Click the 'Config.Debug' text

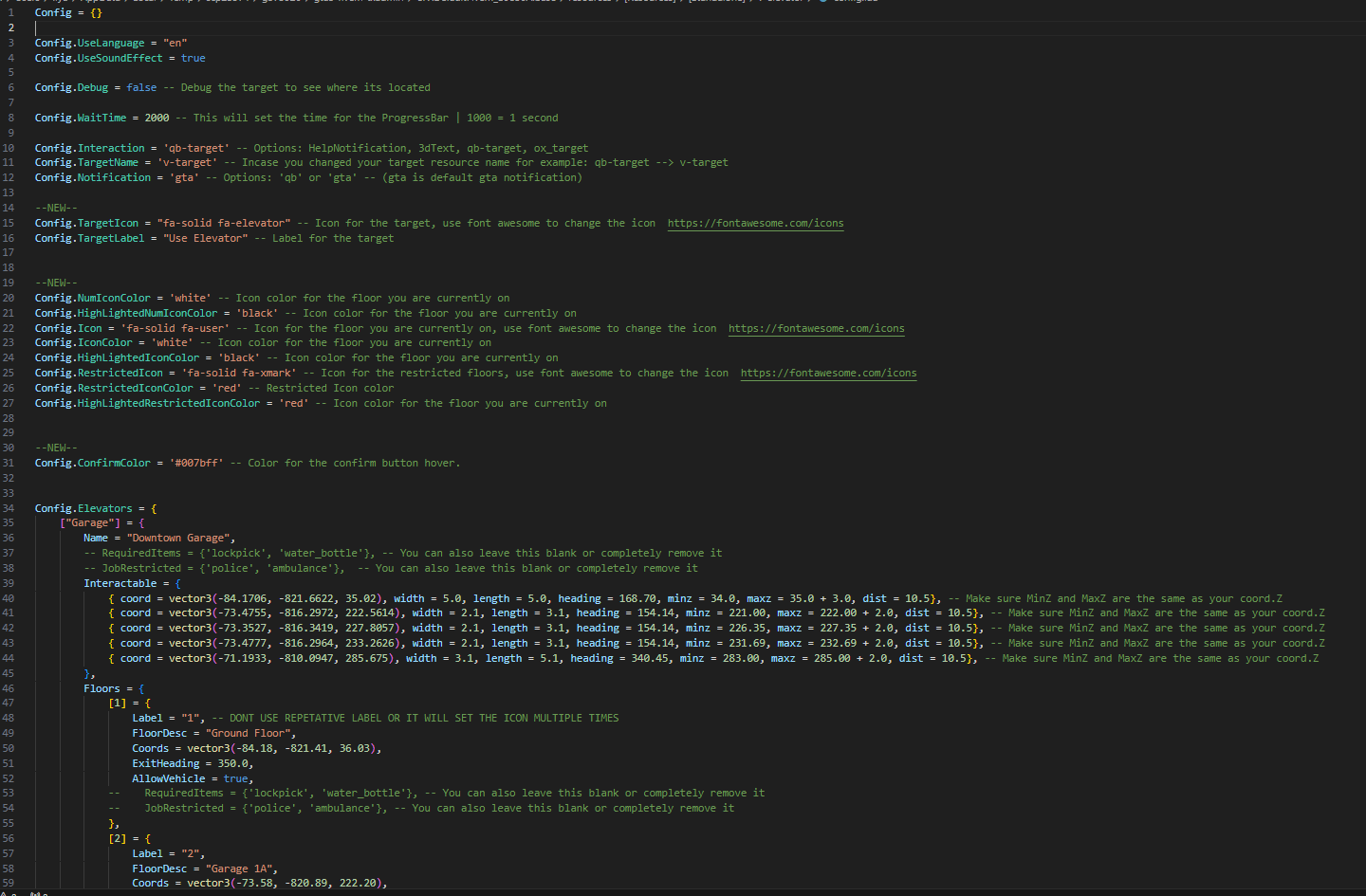coord(72,88)
